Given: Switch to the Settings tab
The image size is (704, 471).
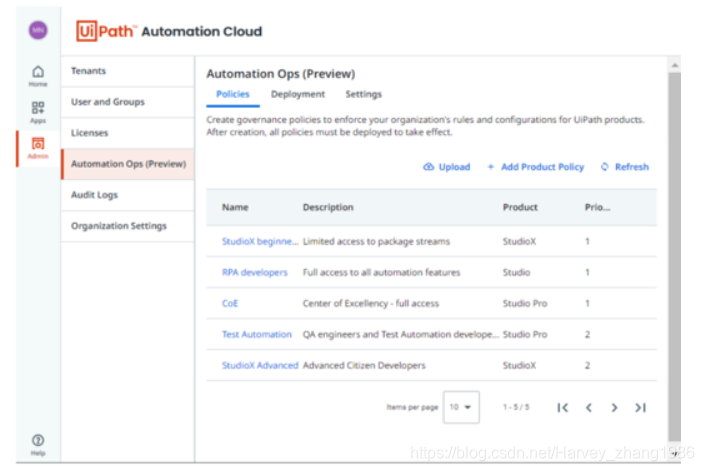Looking at the screenshot, I should click(363, 94).
